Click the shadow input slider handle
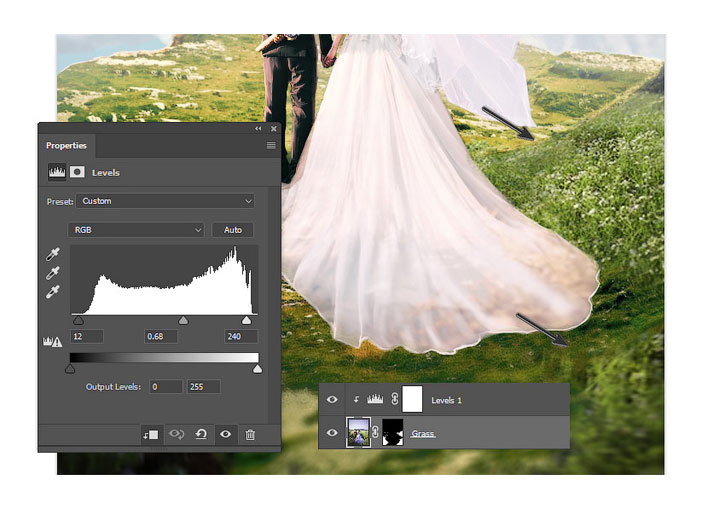The image size is (725, 509). [78, 320]
